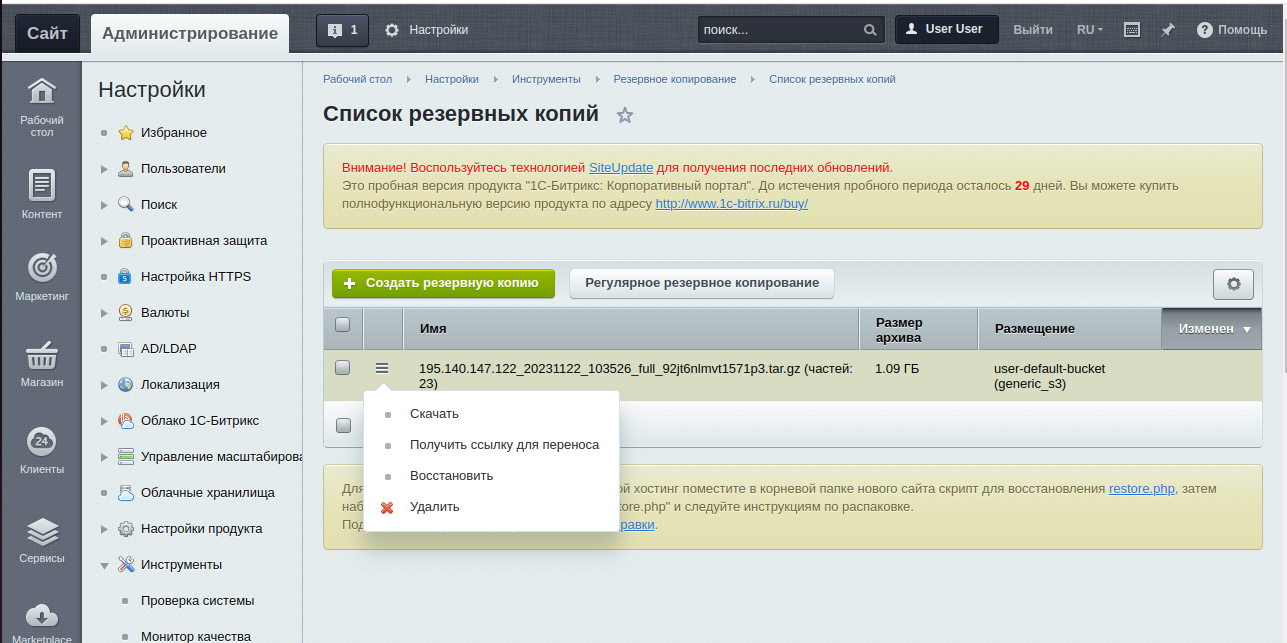Open Проверка системы tree item

click(x=197, y=601)
